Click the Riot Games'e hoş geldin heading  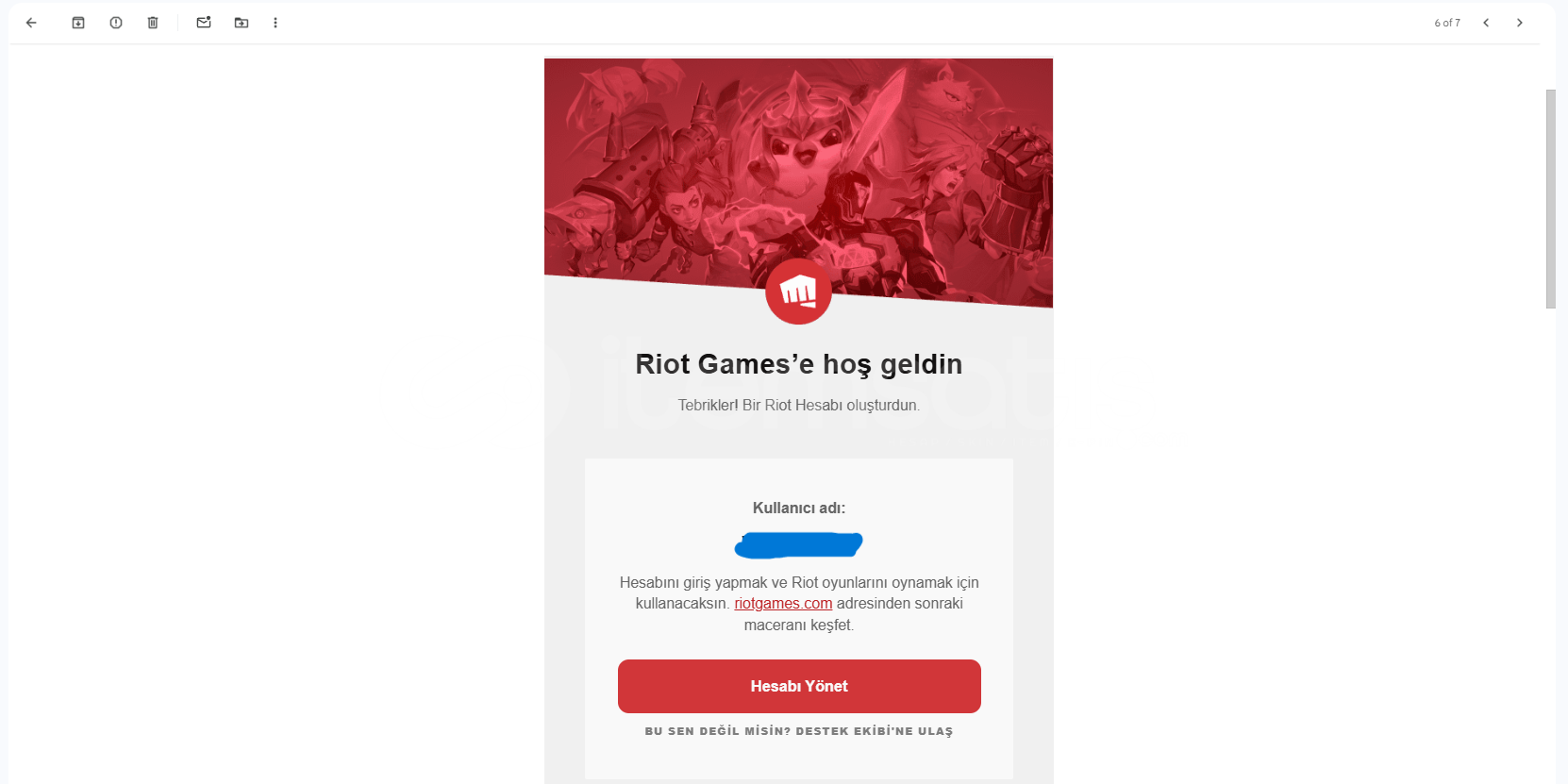799,364
